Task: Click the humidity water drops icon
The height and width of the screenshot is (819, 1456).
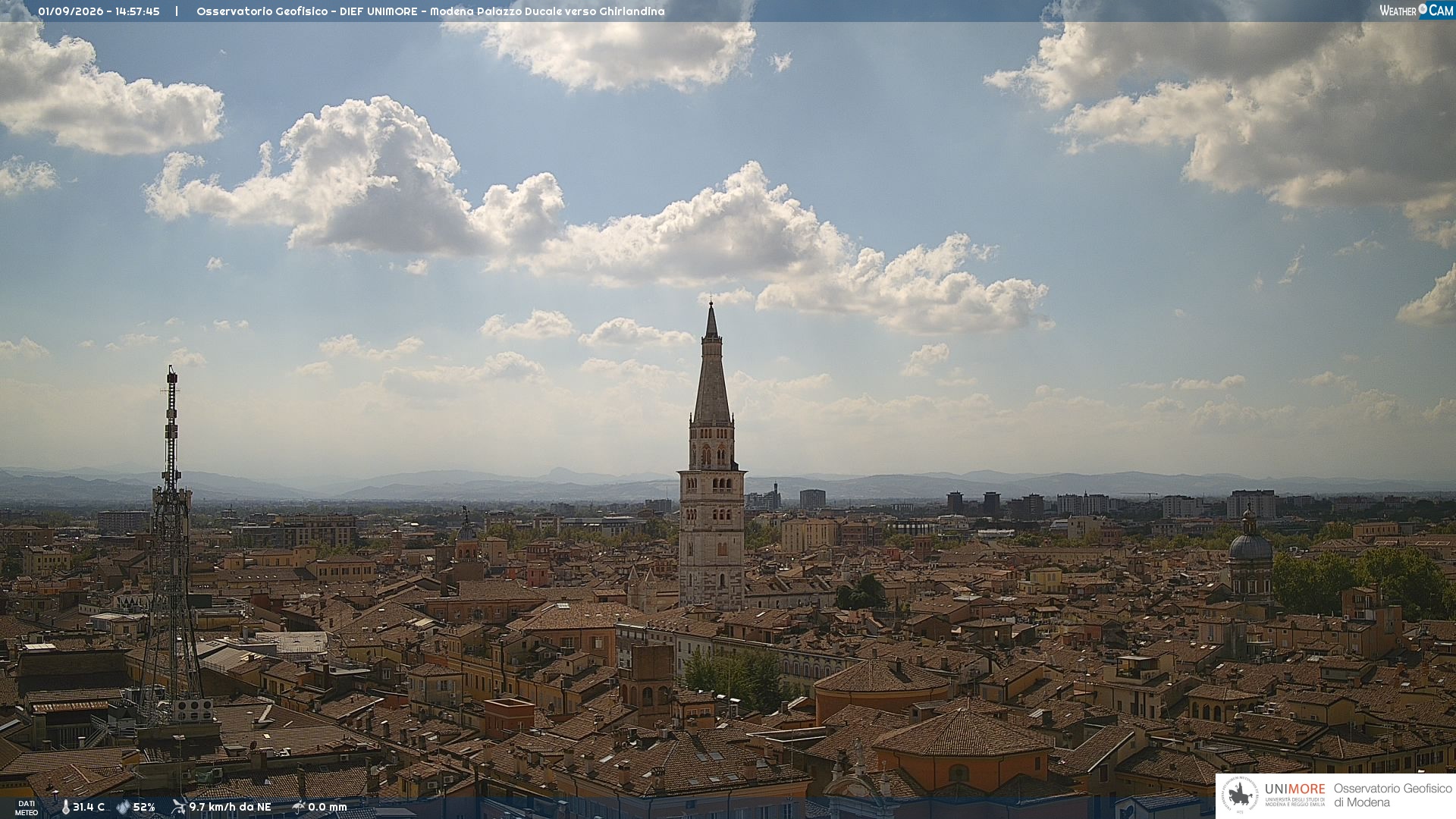Action: (123, 807)
